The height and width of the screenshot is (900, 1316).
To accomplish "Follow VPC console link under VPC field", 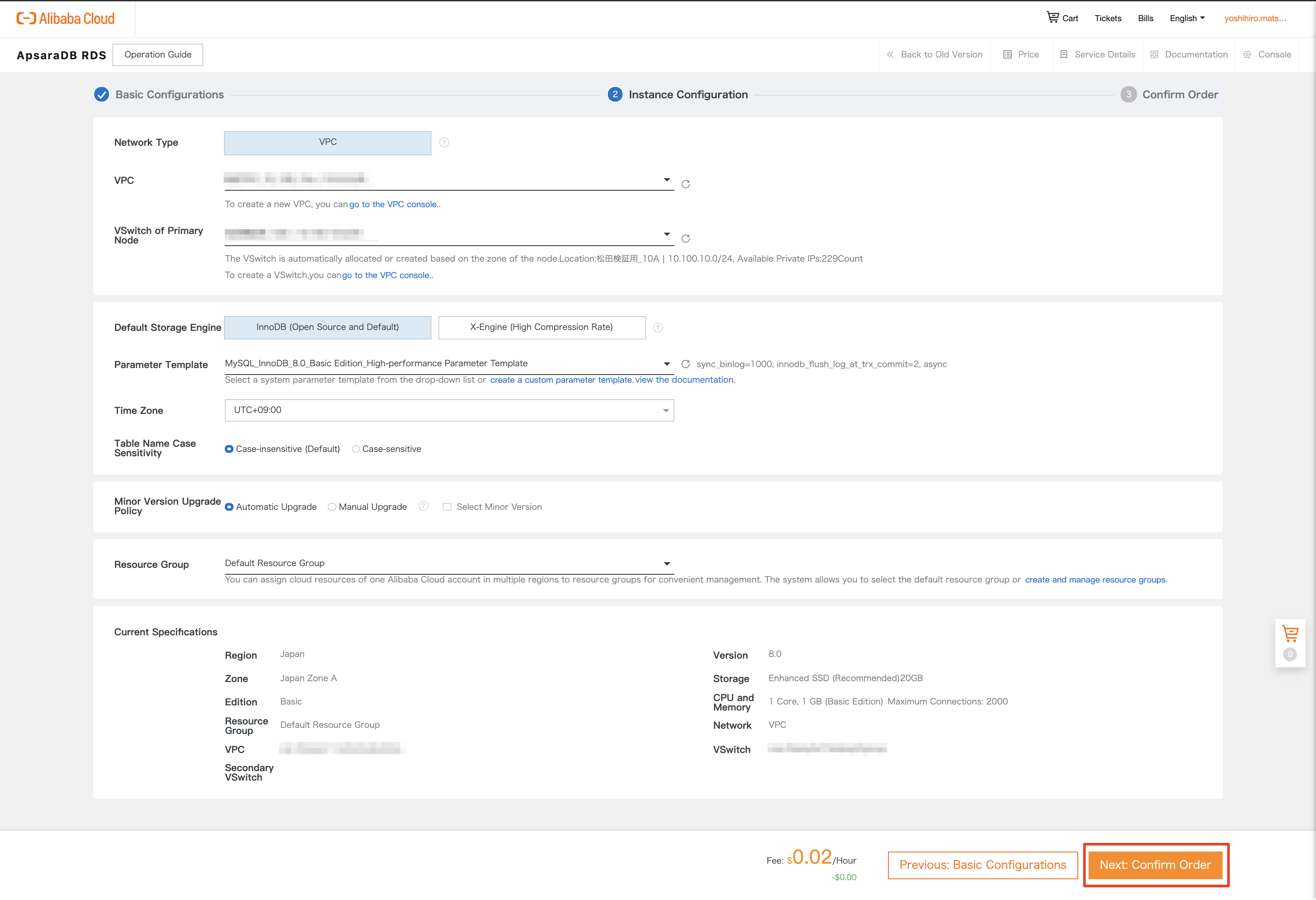I will click(x=393, y=205).
